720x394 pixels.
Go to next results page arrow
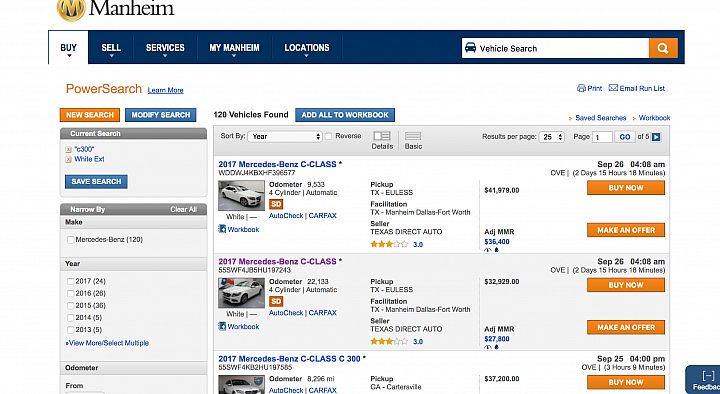[x=656, y=137]
